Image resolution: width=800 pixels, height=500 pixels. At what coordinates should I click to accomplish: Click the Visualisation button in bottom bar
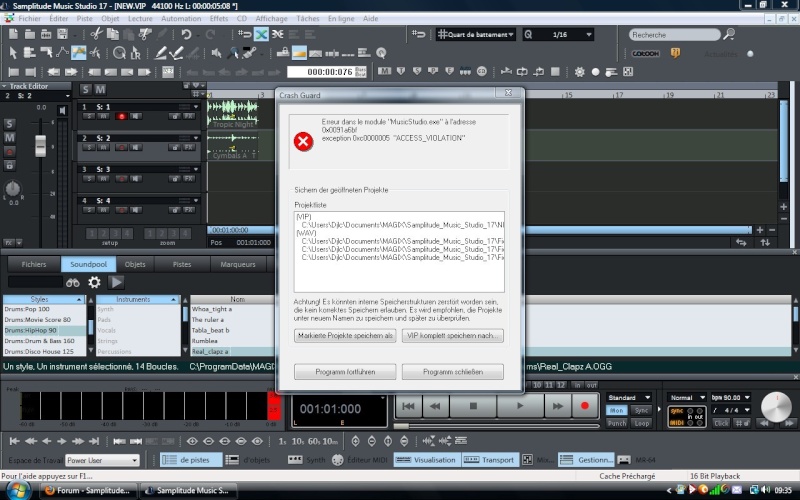coord(427,460)
